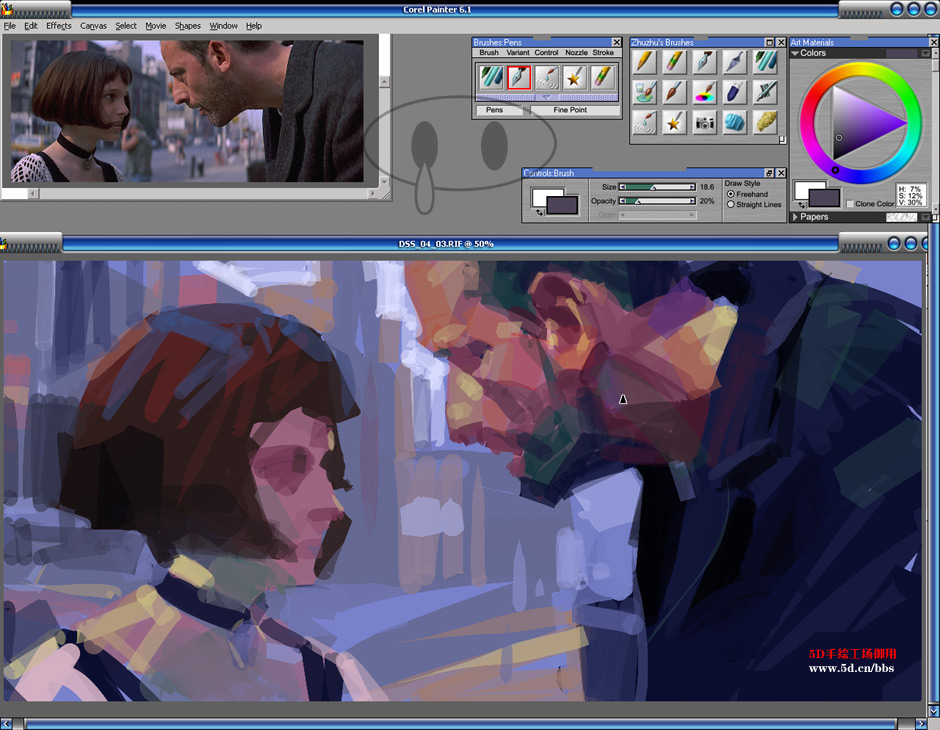Open the Pens brush category dropdown
The width and height of the screenshot is (940, 730).
coord(502,110)
